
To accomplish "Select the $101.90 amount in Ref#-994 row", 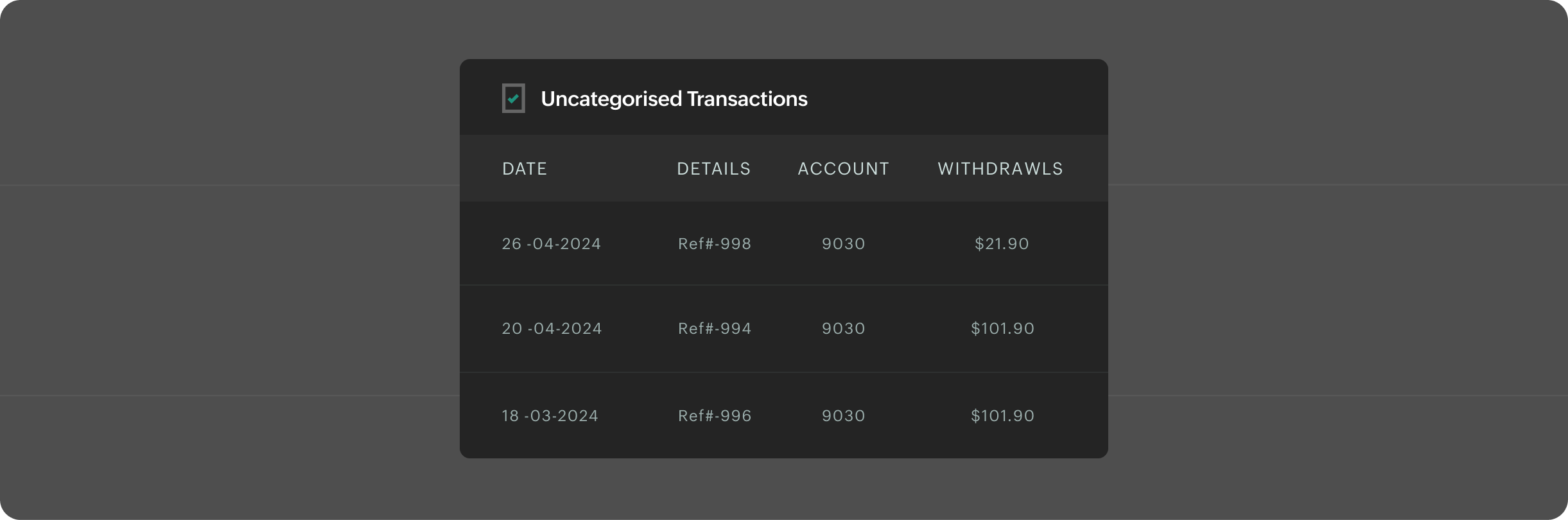I will coord(1002,328).
